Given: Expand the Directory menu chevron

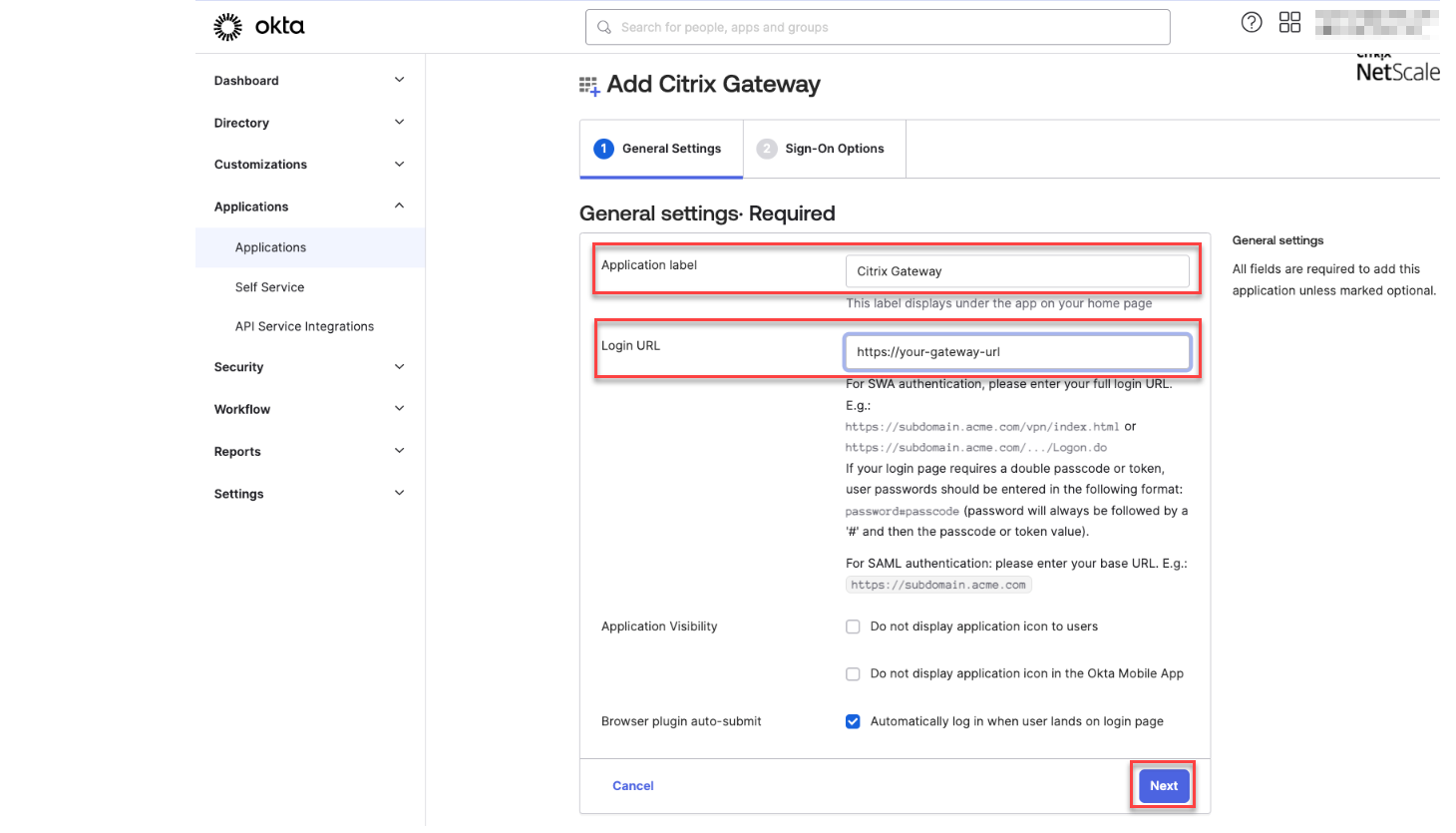Looking at the screenshot, I should (399, 123).
